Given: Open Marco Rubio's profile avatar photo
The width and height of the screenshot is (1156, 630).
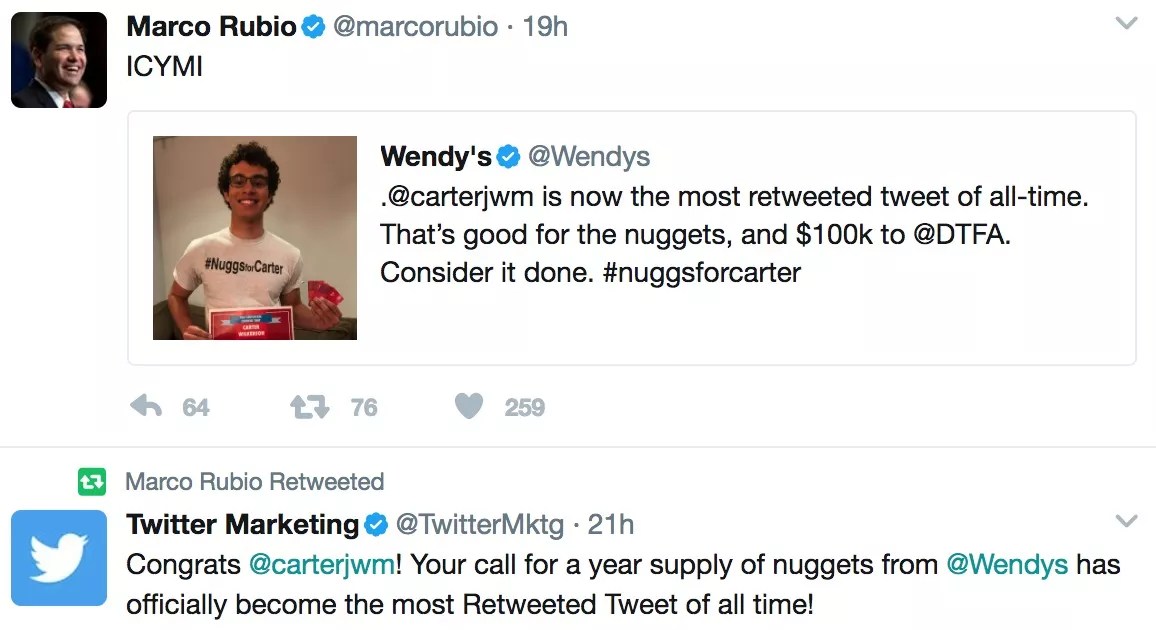Looking at the screenshot, I should 59,60.
